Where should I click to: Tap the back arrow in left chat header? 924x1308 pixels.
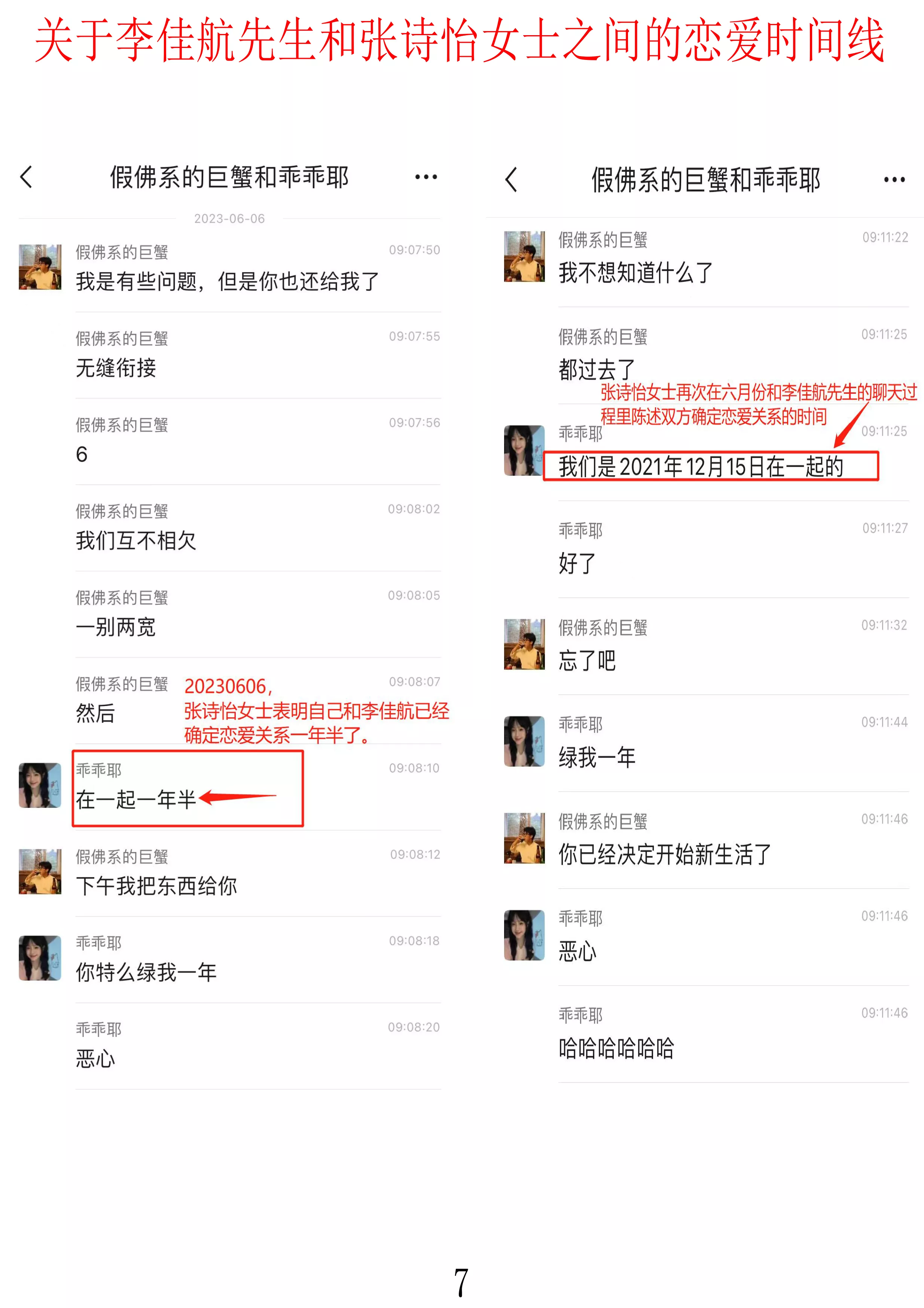[x=26, y=177]
